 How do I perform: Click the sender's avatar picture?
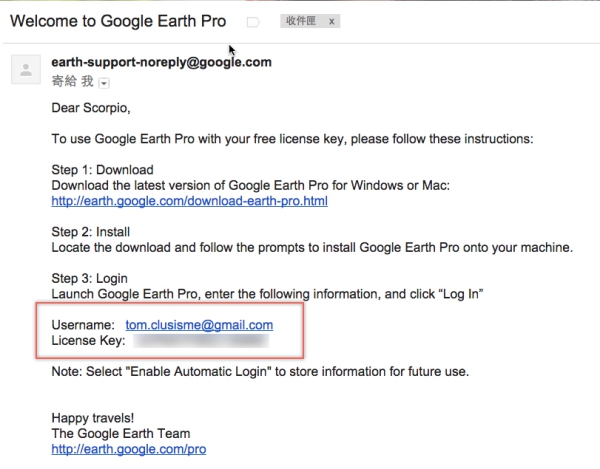pos(22,69)
